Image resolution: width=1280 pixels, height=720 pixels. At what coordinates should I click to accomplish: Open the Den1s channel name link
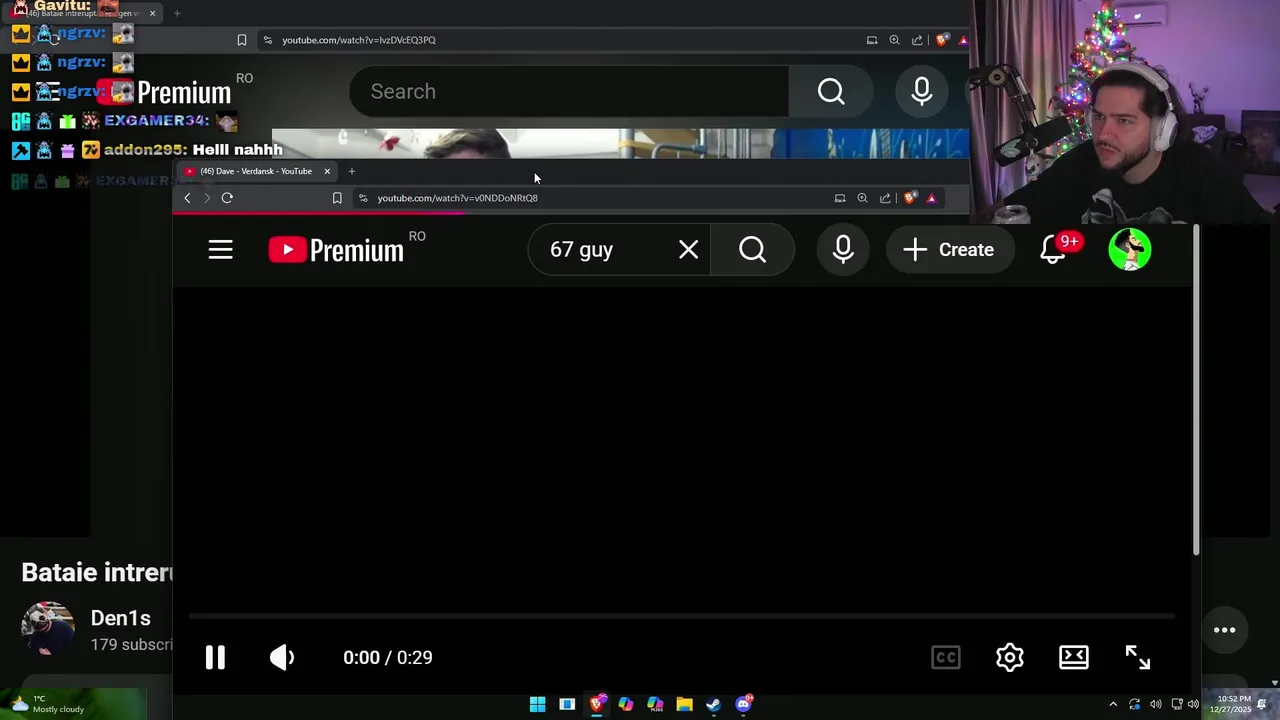[120, 619]
